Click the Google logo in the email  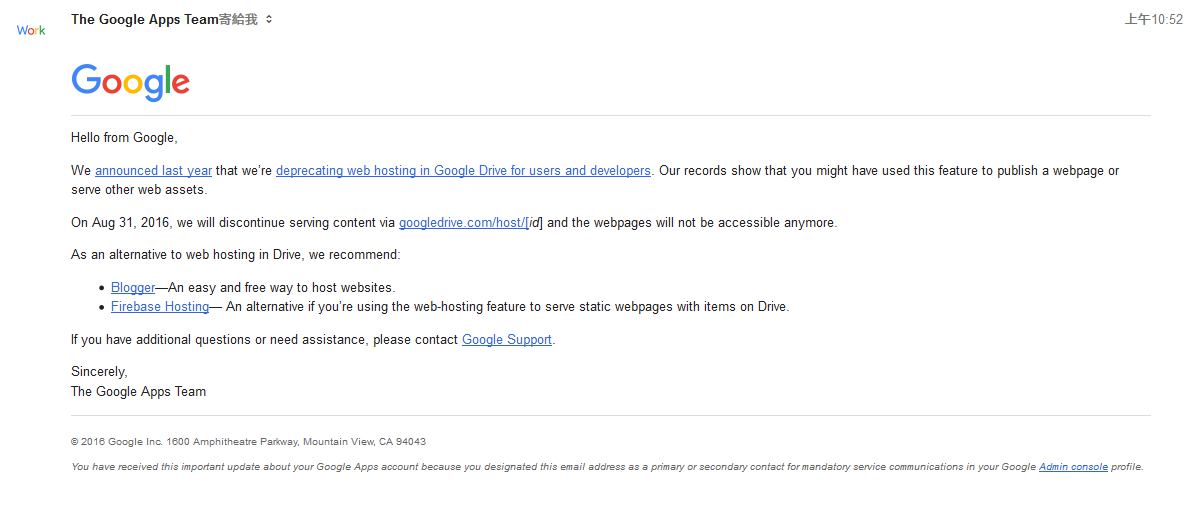130,82
